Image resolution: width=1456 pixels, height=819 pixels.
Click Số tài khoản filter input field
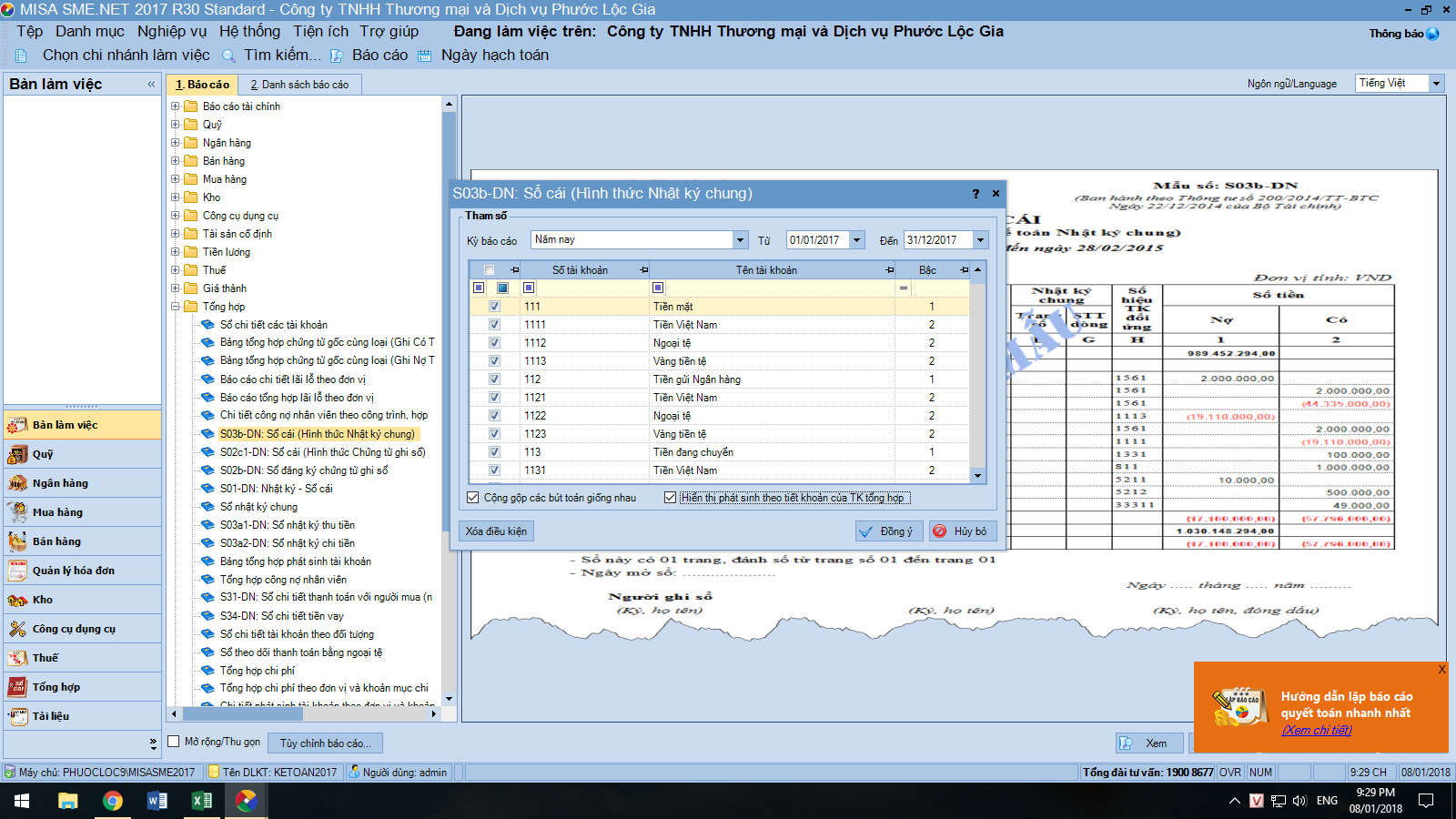coord(585,288)
